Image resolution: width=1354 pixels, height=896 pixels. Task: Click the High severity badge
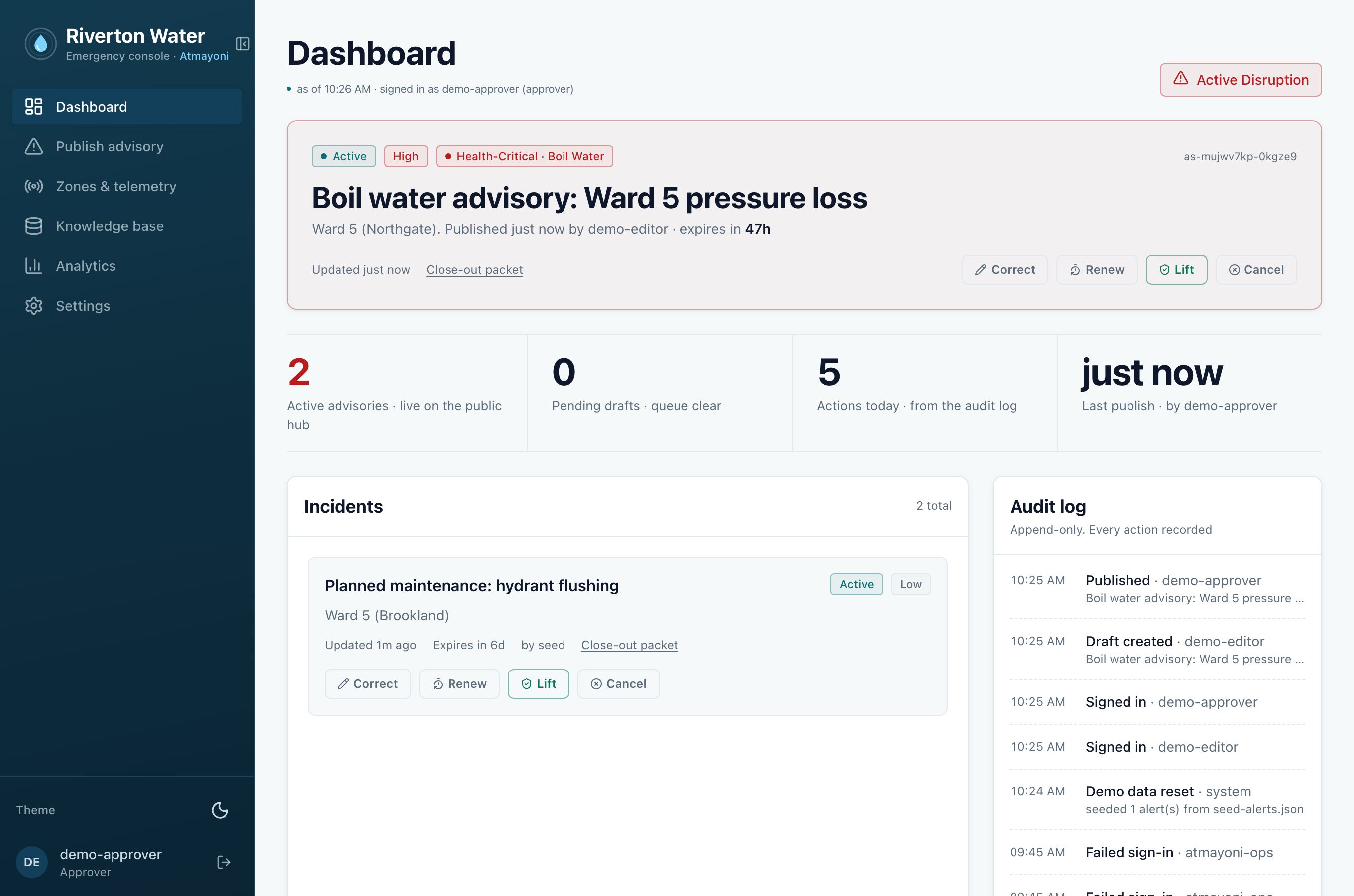click(x=406, y=156)
